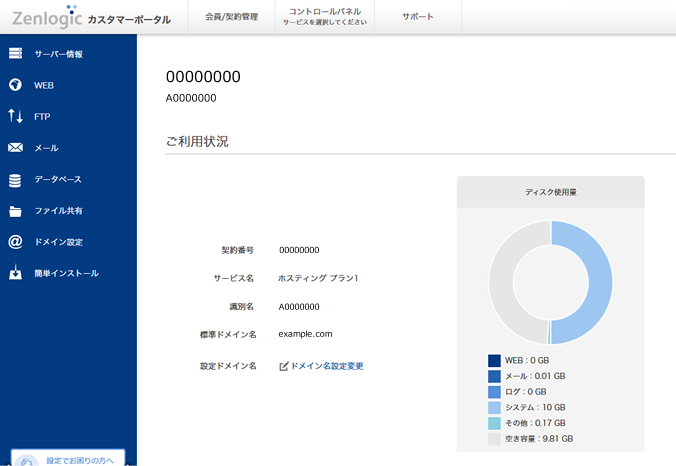The width and height of the screenshot is (676, 466).
Task: Click the server info icon in sidebar
Action: pos(15,53)
